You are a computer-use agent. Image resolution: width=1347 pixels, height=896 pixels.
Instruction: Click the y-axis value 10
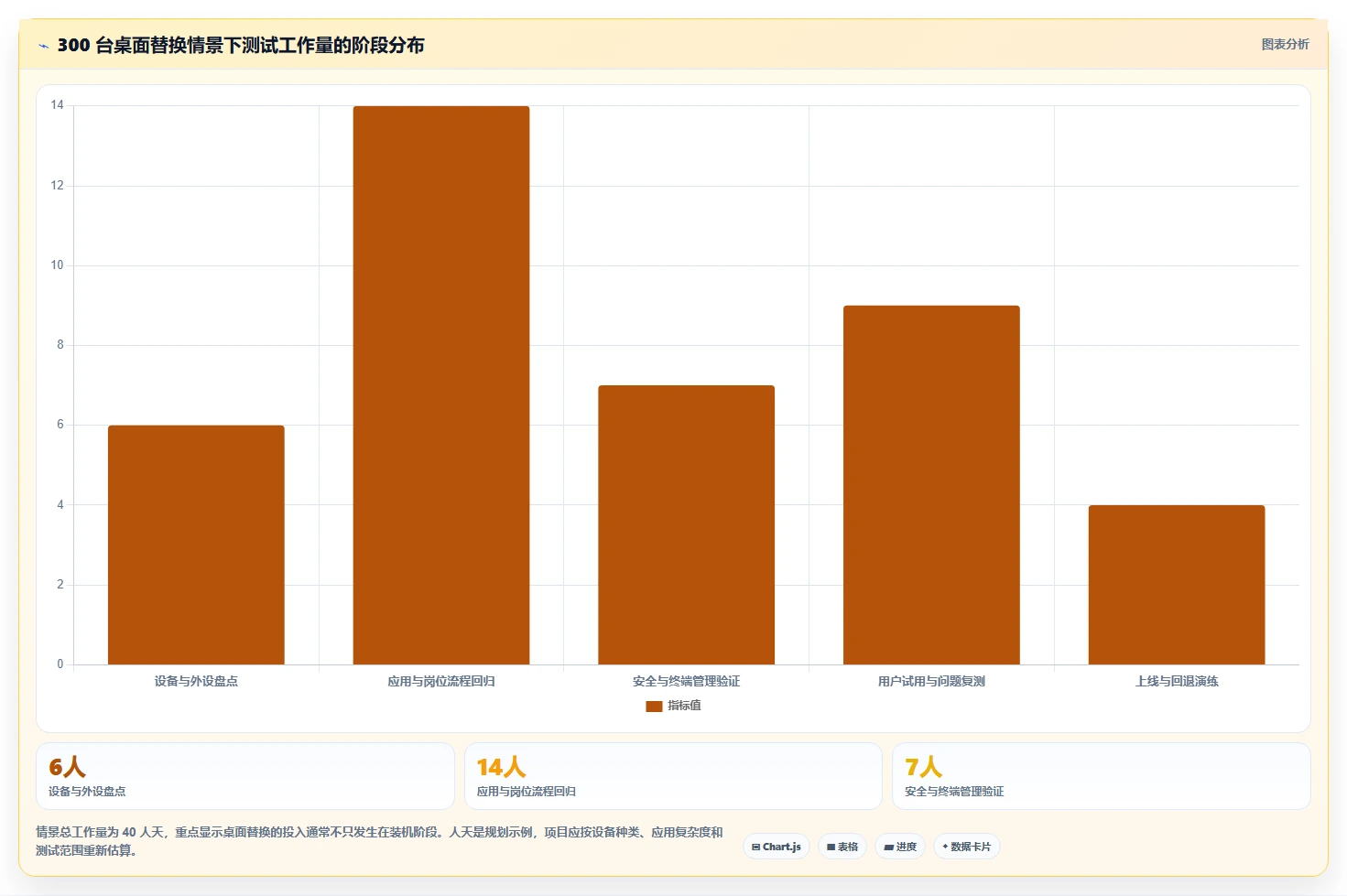point(58,265)
